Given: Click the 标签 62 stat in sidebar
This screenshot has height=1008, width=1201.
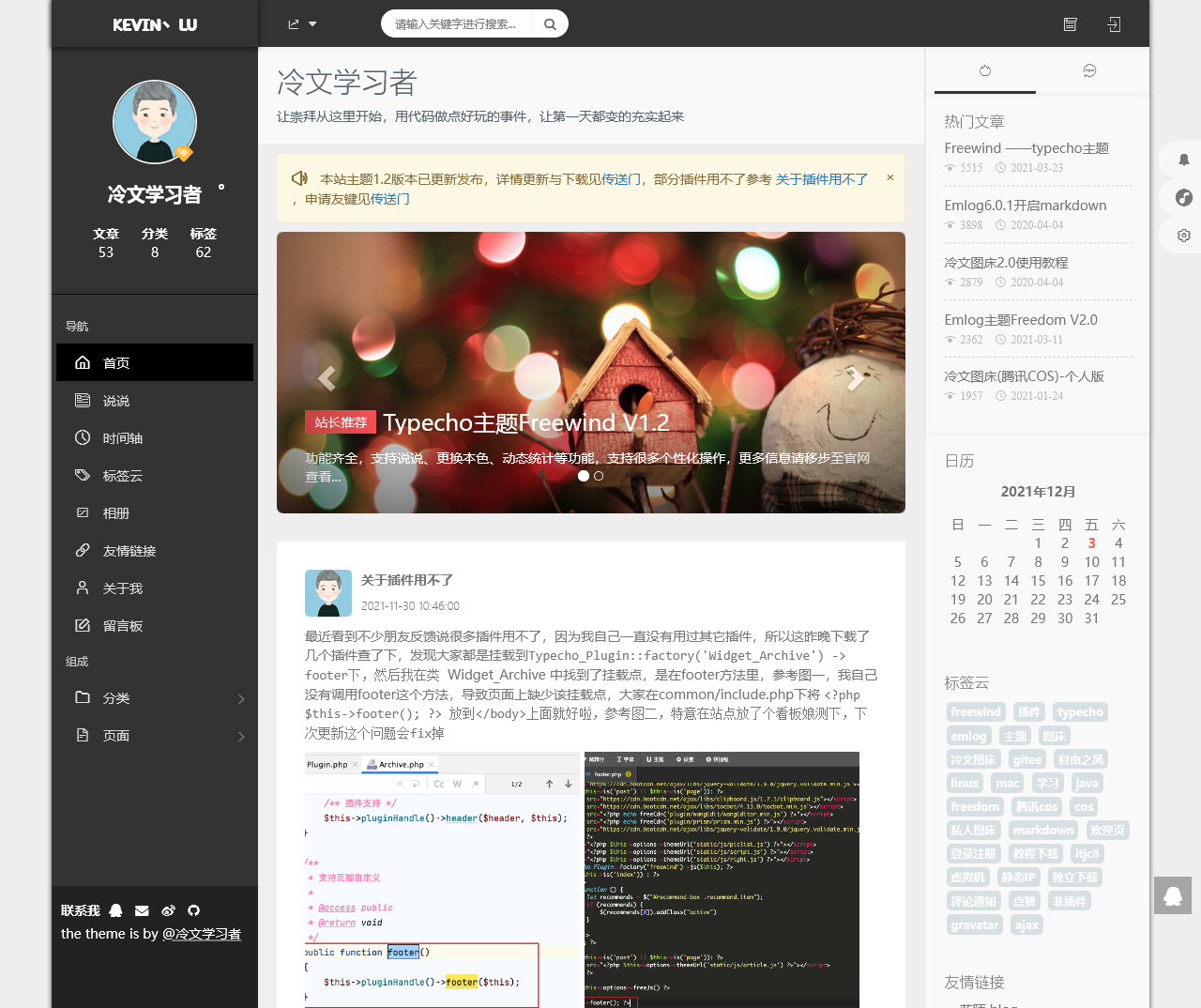Looking at the screenshot, I should 204,242.
